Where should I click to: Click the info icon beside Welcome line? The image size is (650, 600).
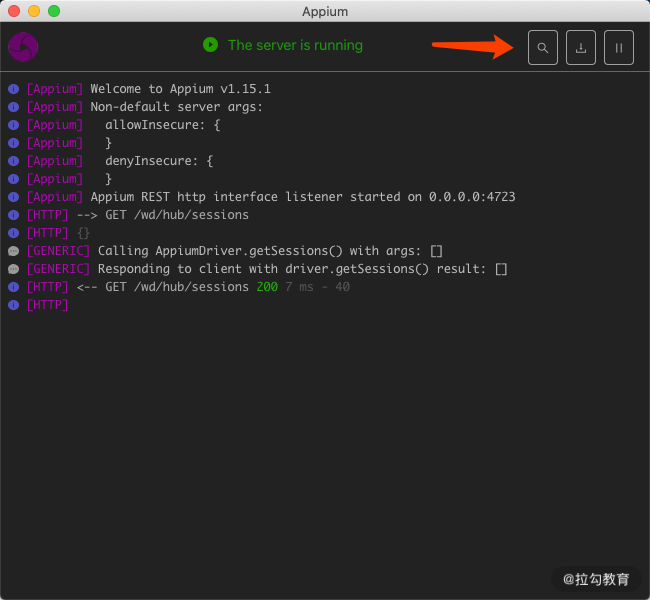click(14, 89)
